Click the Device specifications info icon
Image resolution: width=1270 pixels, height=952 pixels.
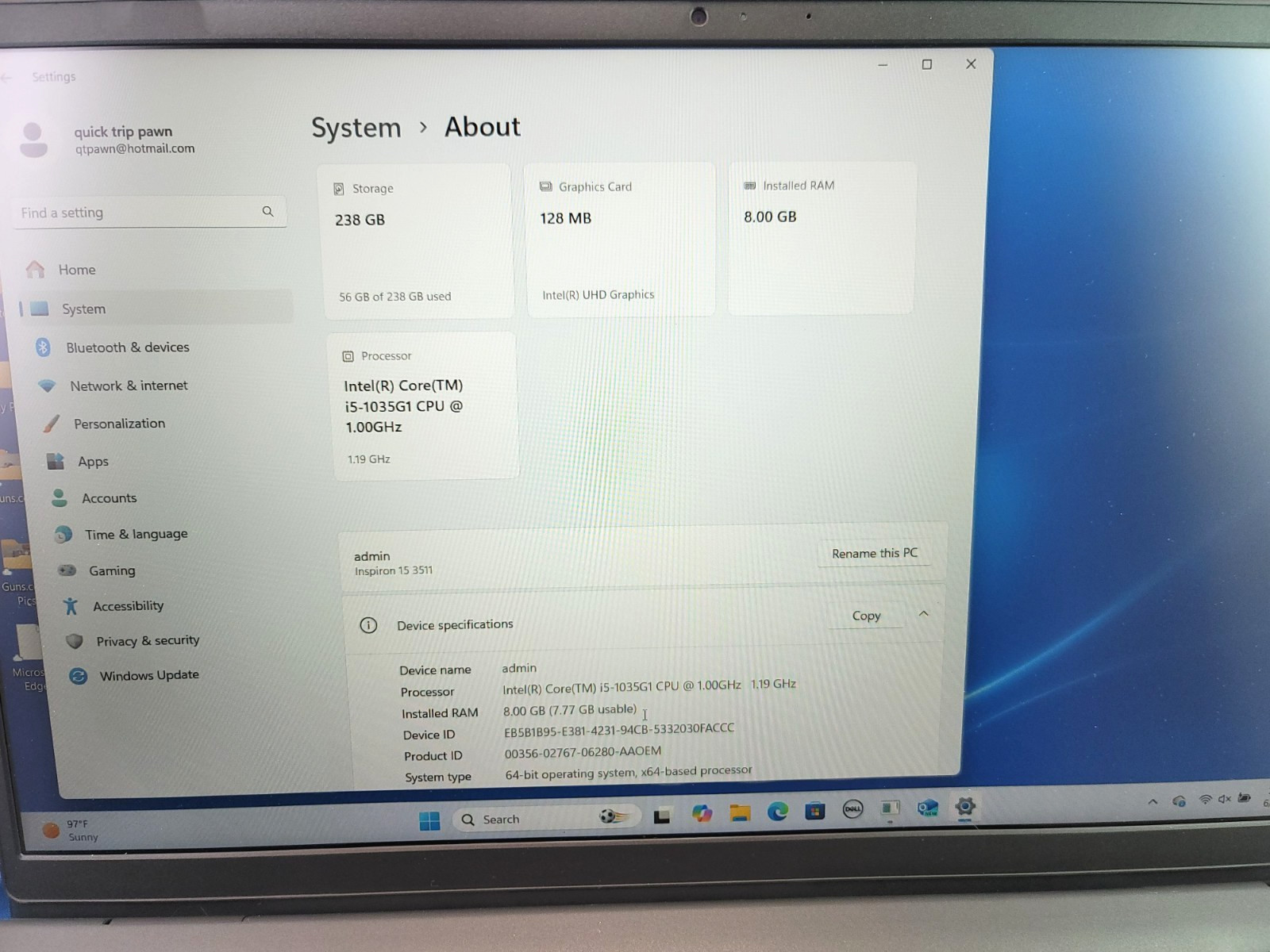click(368, 625)
